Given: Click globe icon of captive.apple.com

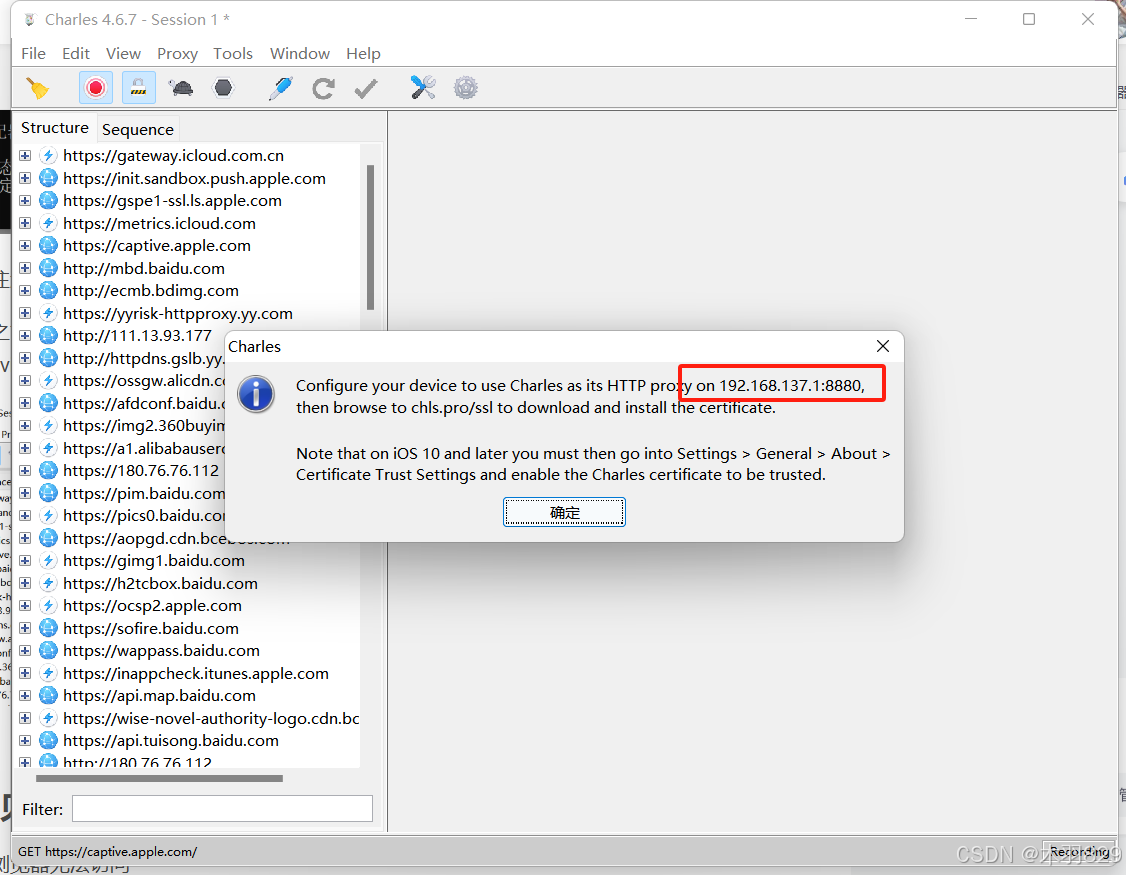Looking at the screenshot, I should (48, 246).
